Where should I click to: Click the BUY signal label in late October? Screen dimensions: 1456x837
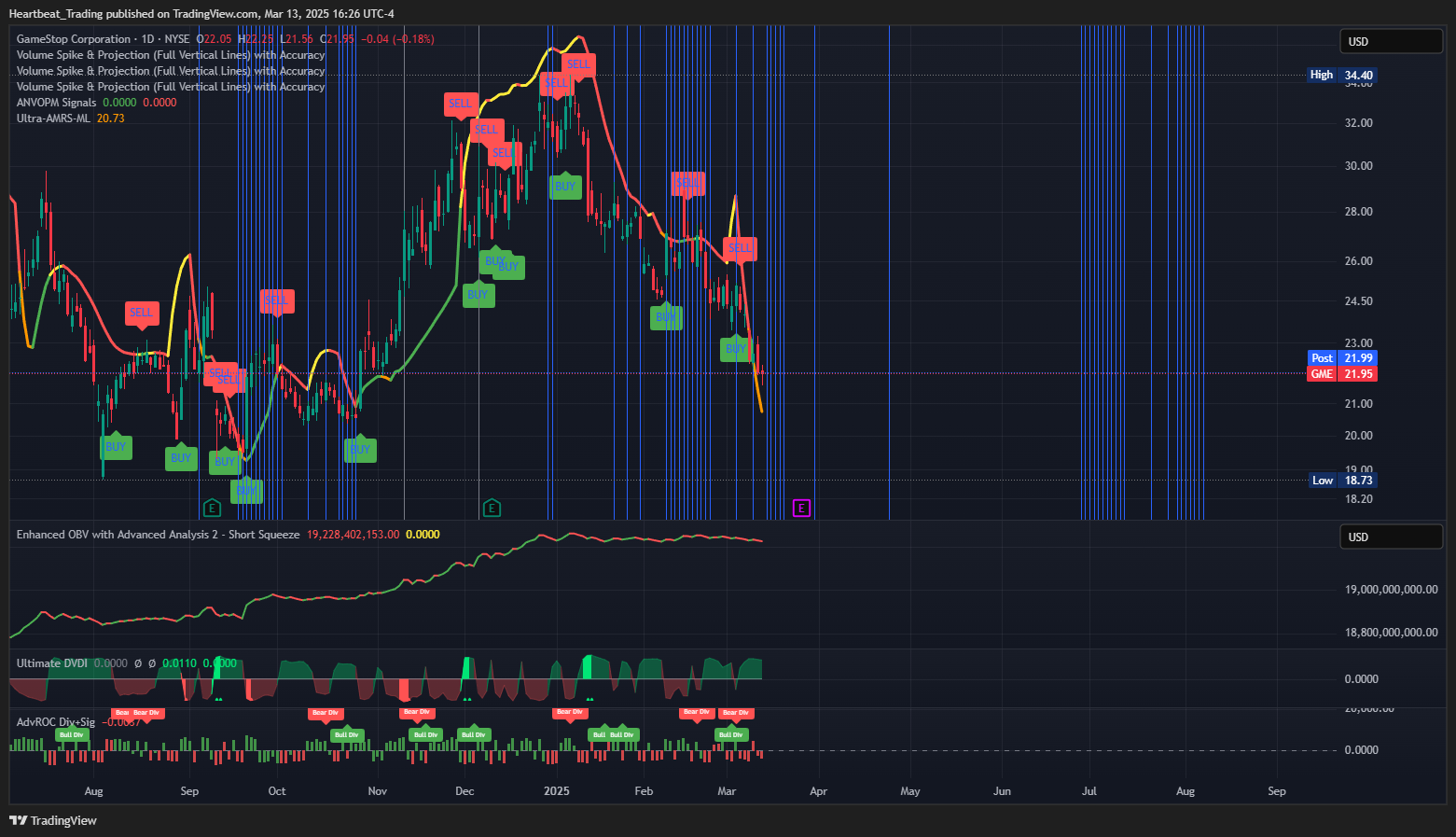(360, 449)
